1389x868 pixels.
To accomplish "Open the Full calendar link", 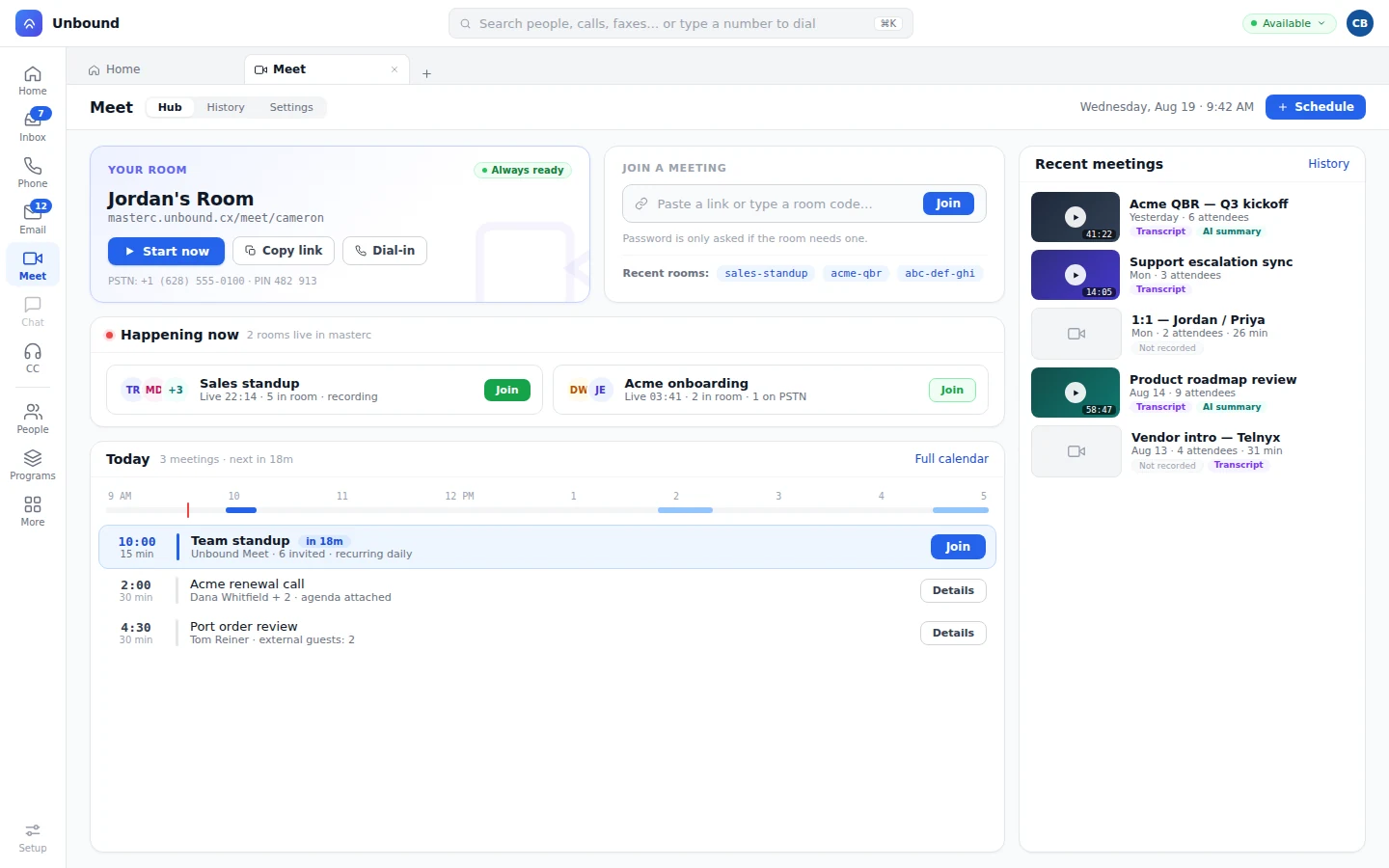I will (x=951, y=459).
